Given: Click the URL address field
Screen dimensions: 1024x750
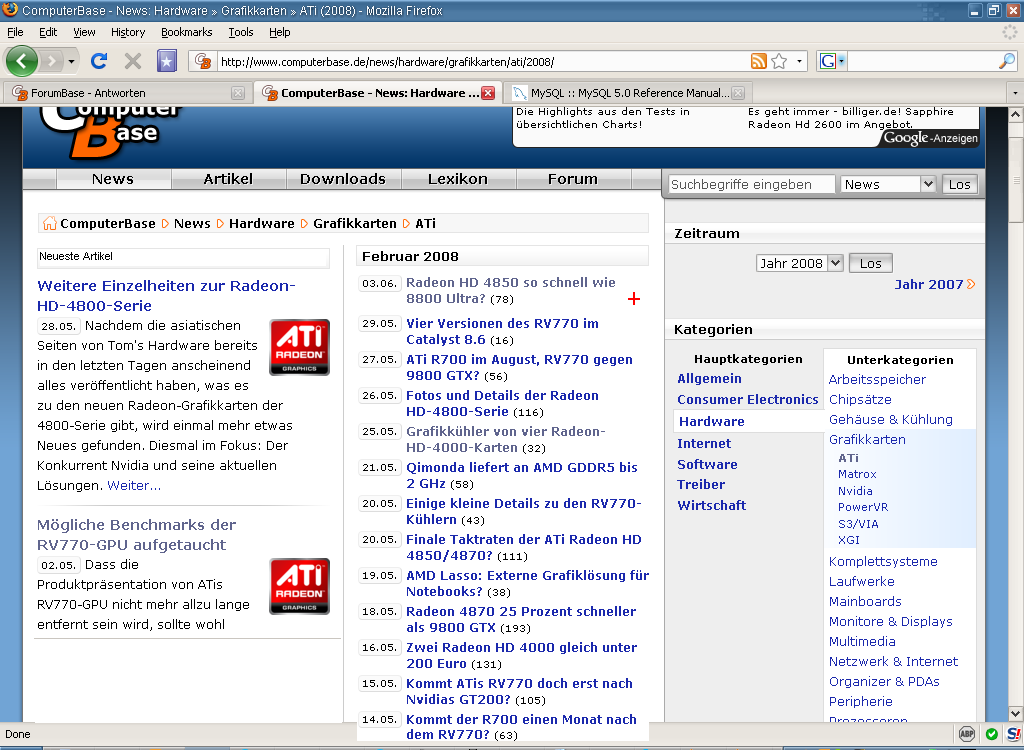Looking at the screenshot, I should [483, 62].
